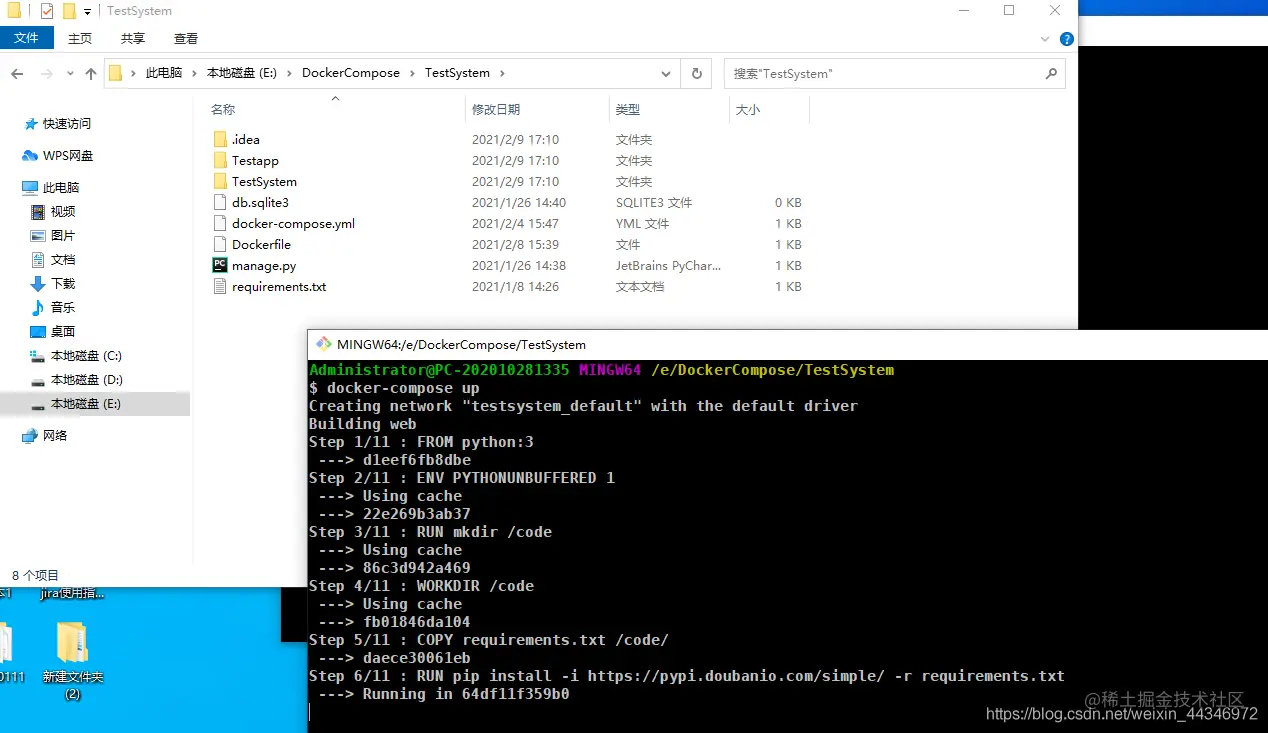Sort files by 修改日期 column header
1268x733 pixels.
(496, 110)
